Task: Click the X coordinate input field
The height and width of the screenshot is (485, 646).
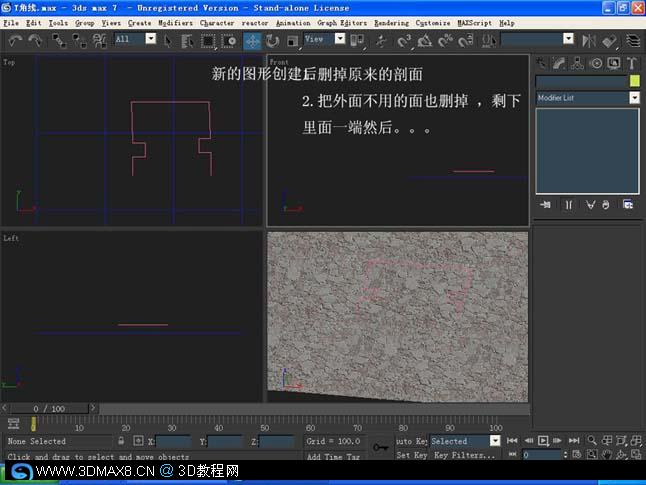Action: click(x=173, y=441)
